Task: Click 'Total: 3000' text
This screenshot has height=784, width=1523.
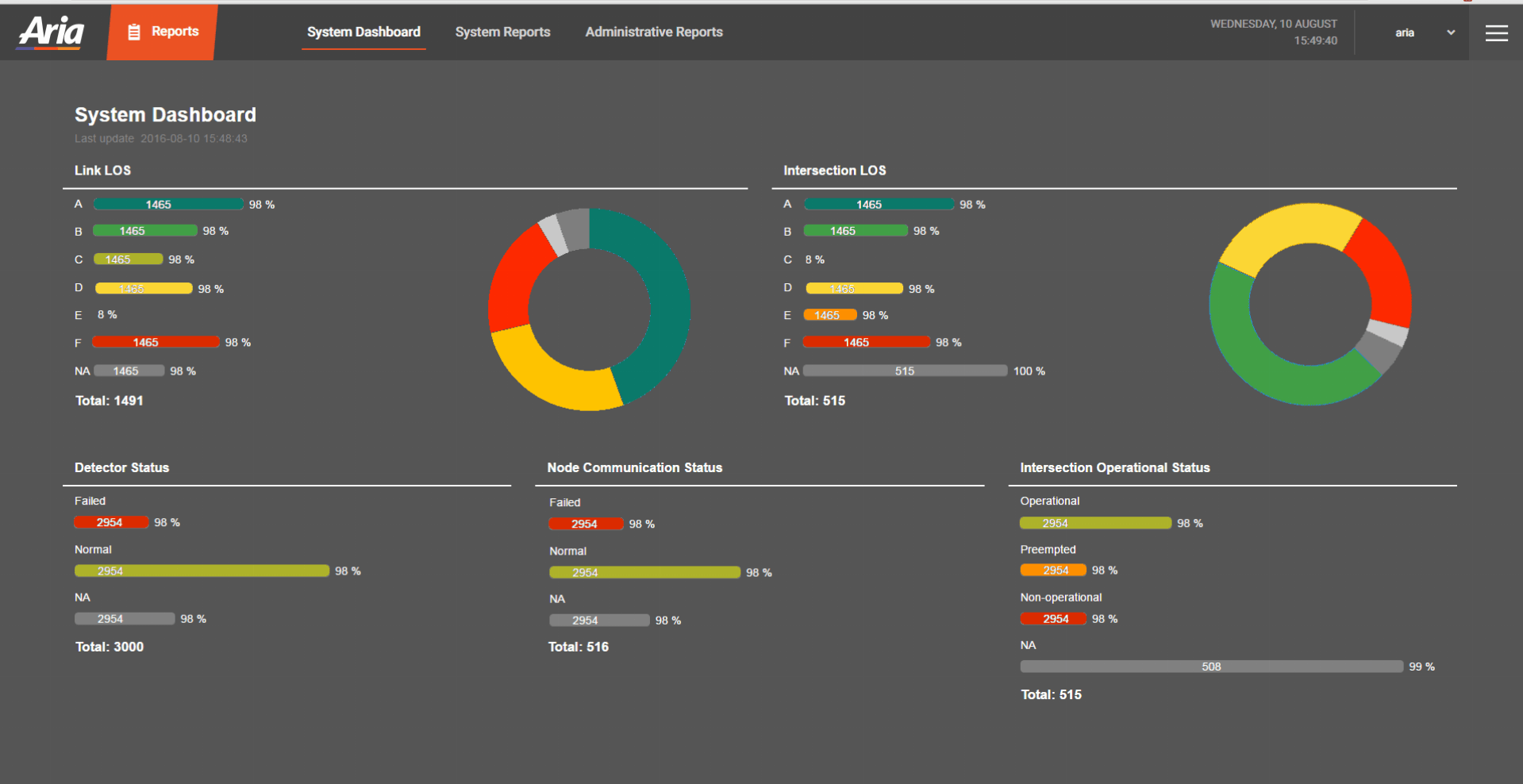Action: point(110,647)
